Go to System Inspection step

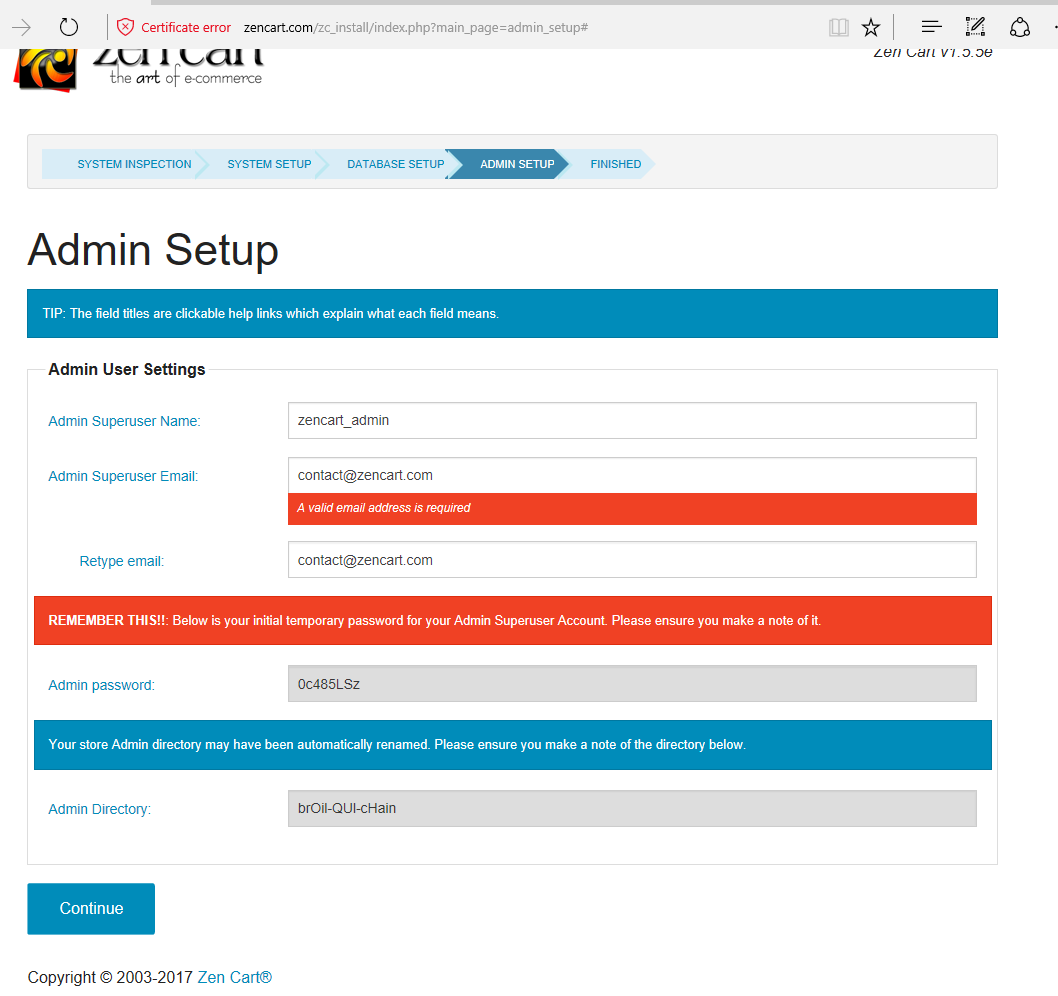pyautogui.click(x=134, y=164)
